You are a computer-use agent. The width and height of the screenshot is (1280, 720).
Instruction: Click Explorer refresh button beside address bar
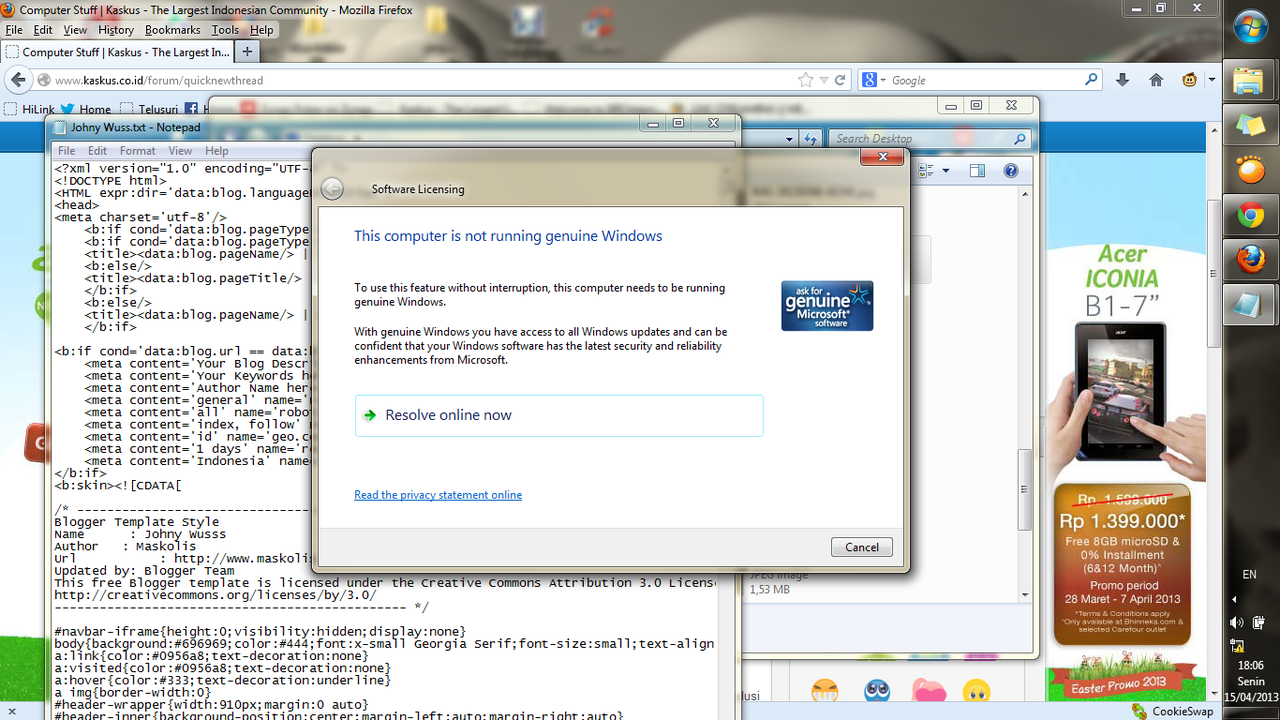[x=811, y=139]
